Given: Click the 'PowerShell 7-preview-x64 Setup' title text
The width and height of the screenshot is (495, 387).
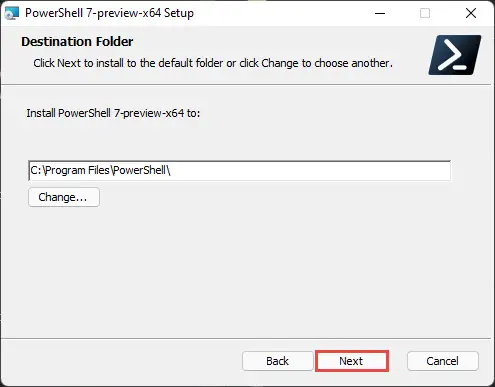Looking at the screenshot, I should click(109, 13).
